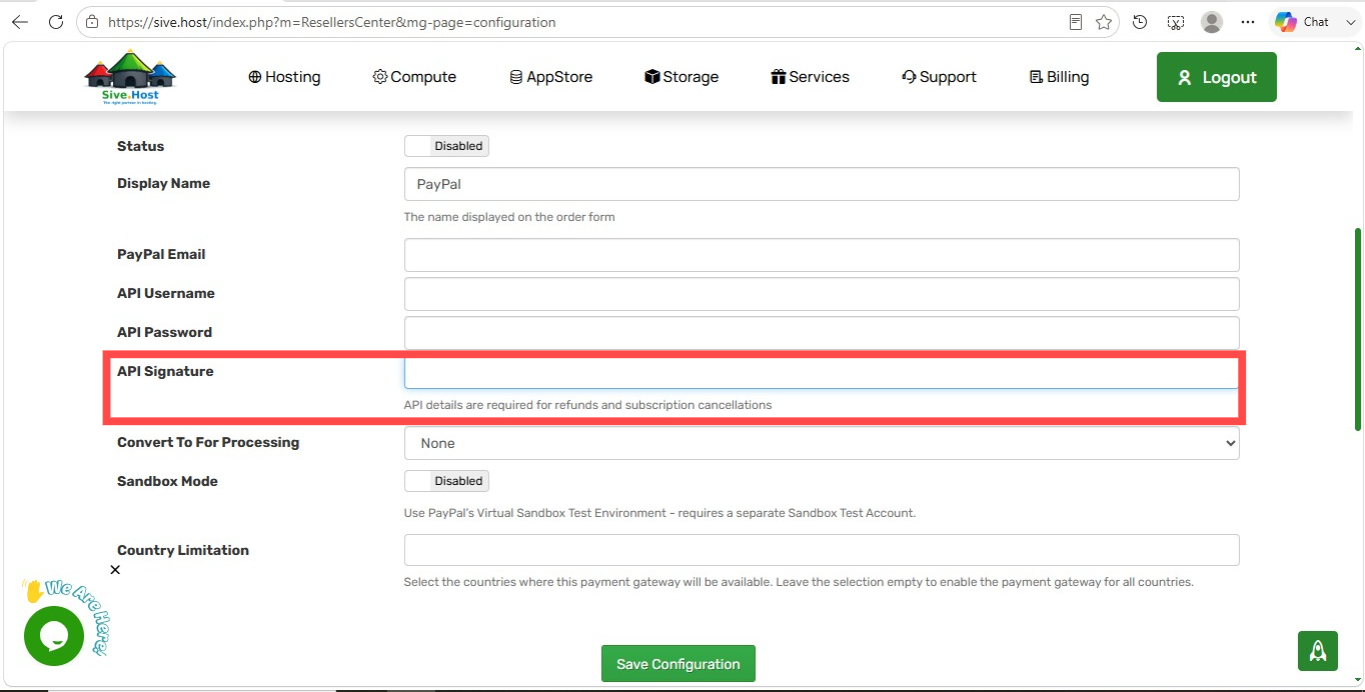Open the Billing menu

click(x=1059, y=77)
